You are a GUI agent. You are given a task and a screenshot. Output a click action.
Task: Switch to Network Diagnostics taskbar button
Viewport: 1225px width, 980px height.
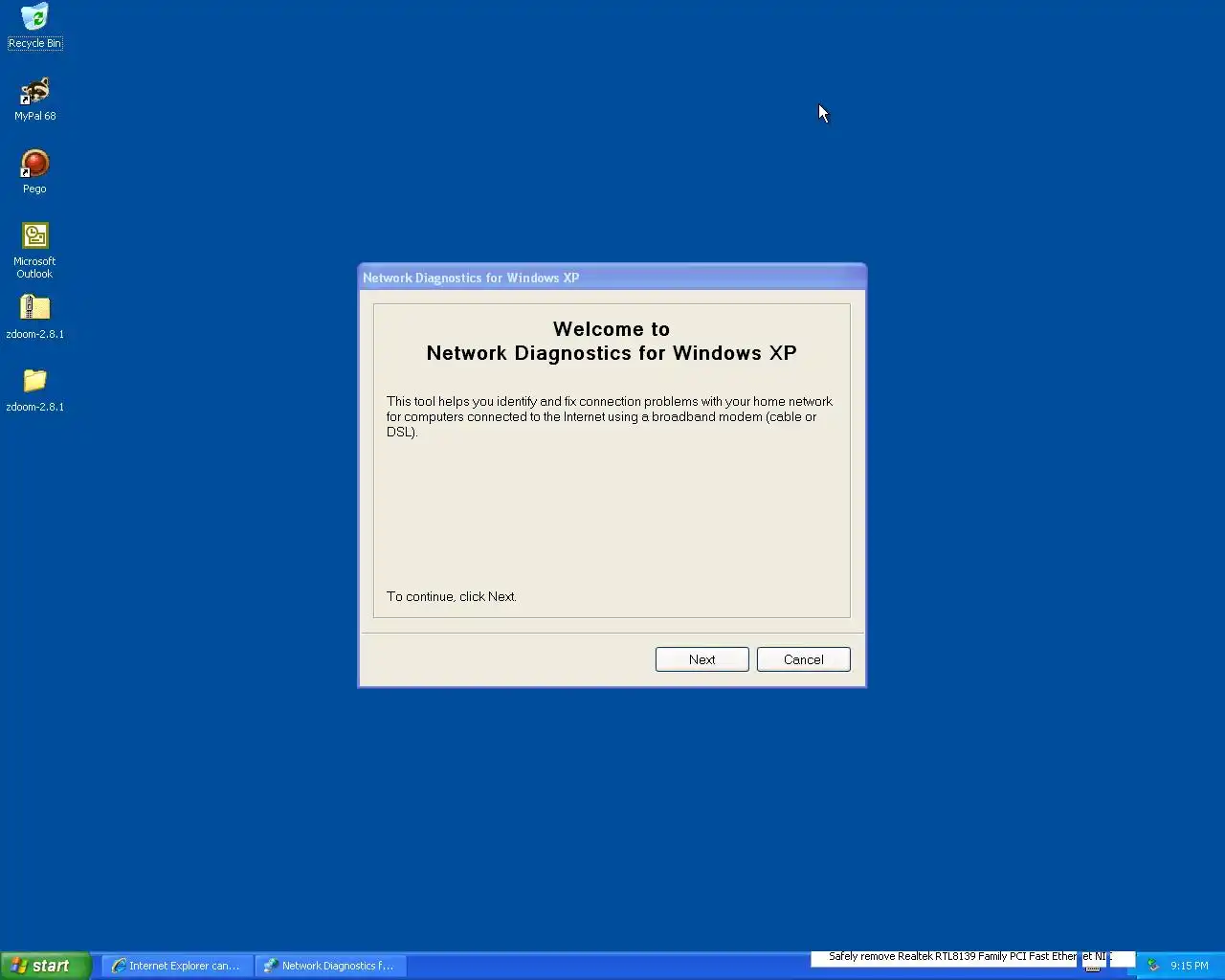tap(330, 966)
